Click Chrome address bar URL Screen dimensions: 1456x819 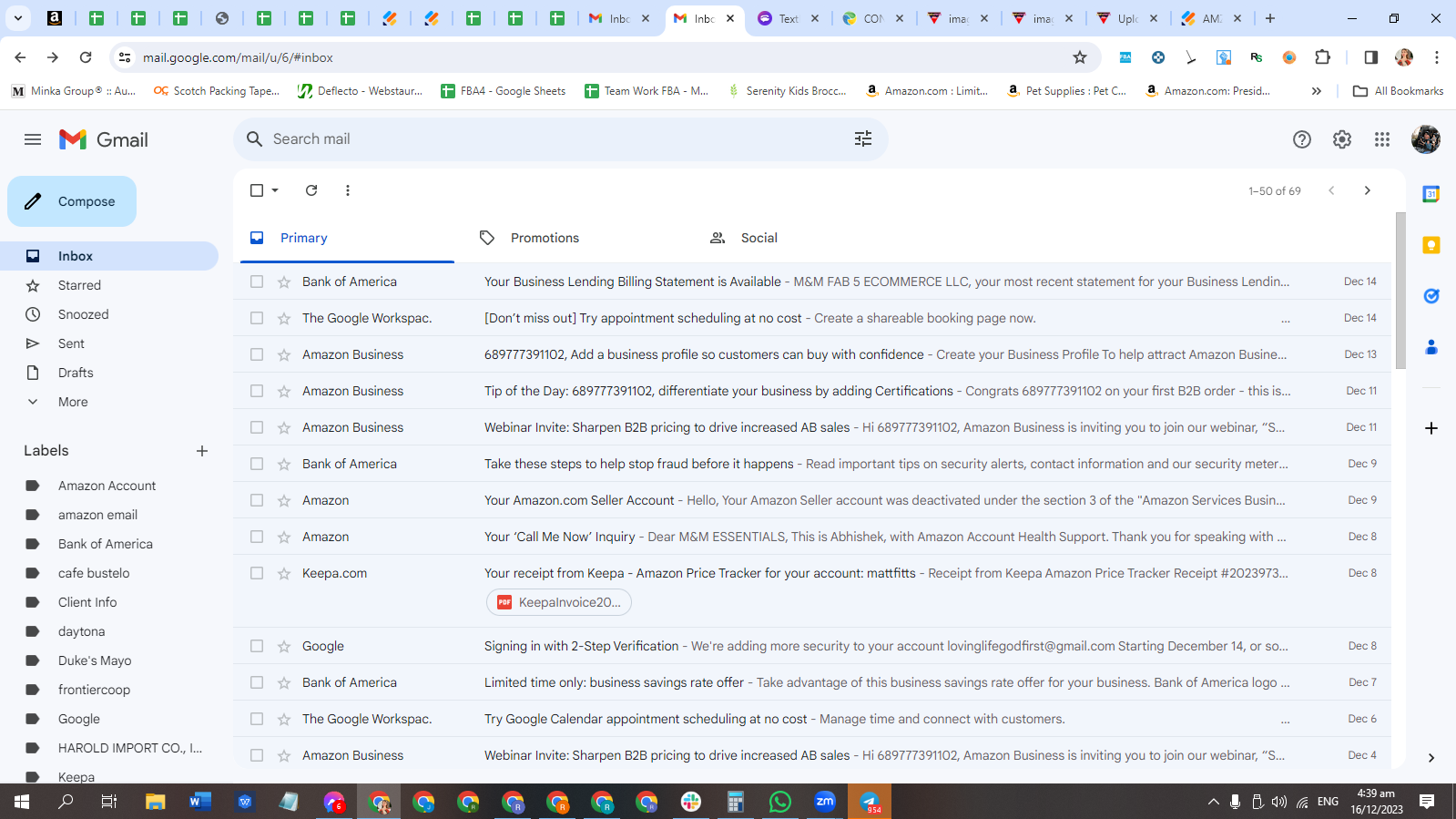(x=238, y=57)
